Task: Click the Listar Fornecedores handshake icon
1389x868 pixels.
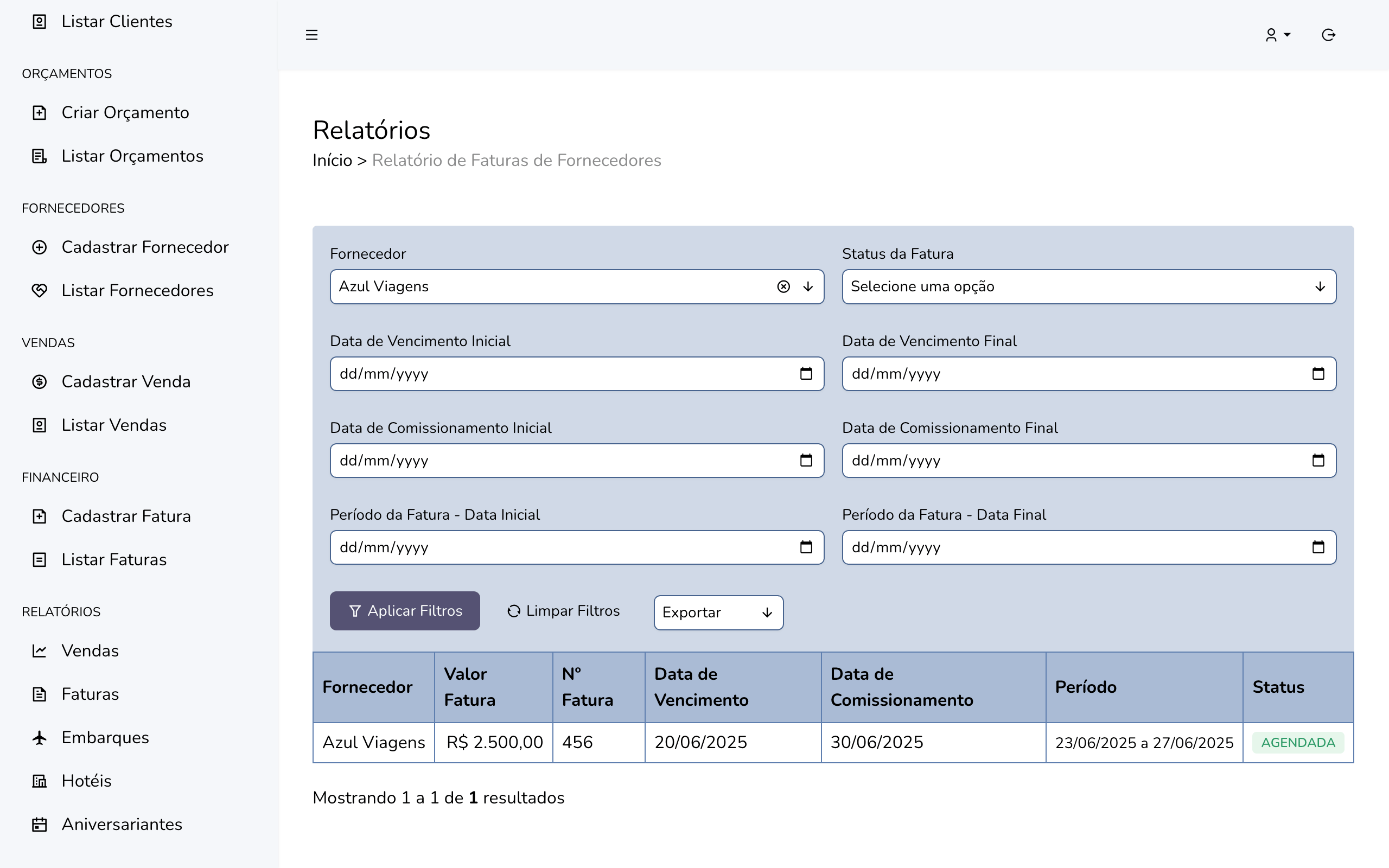Action: [x=39, y=290]
